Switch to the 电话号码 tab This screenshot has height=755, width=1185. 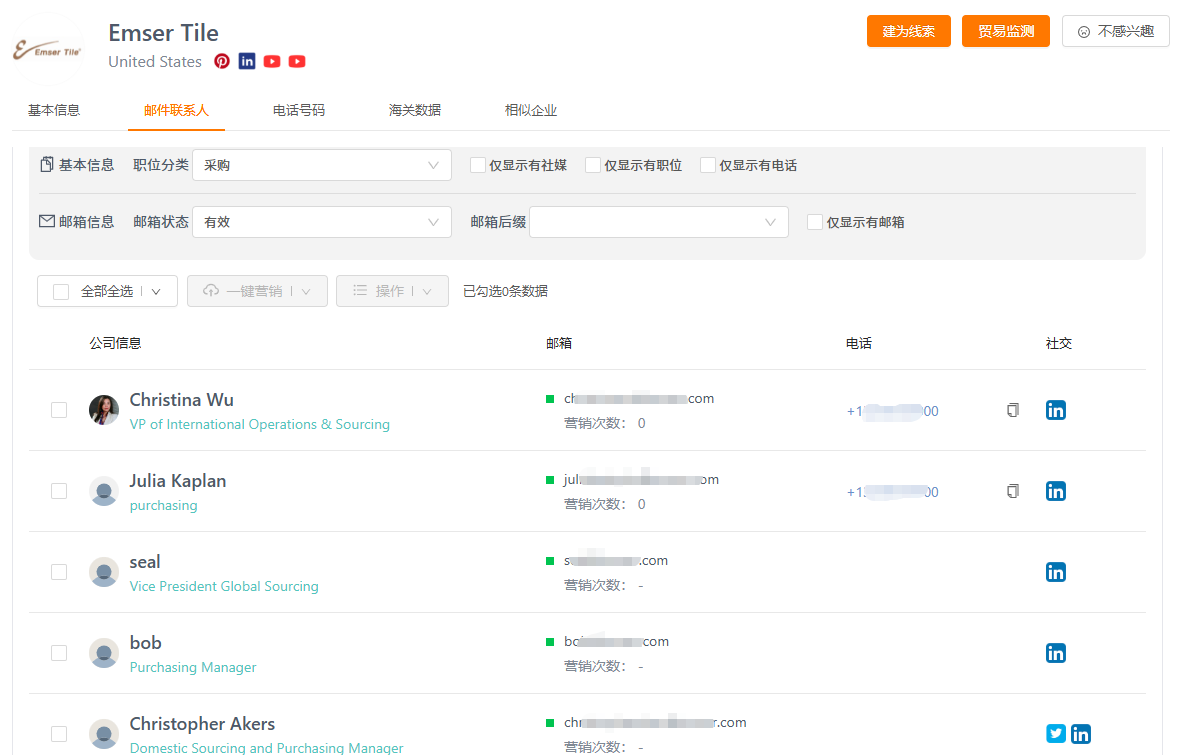(299, 110)
